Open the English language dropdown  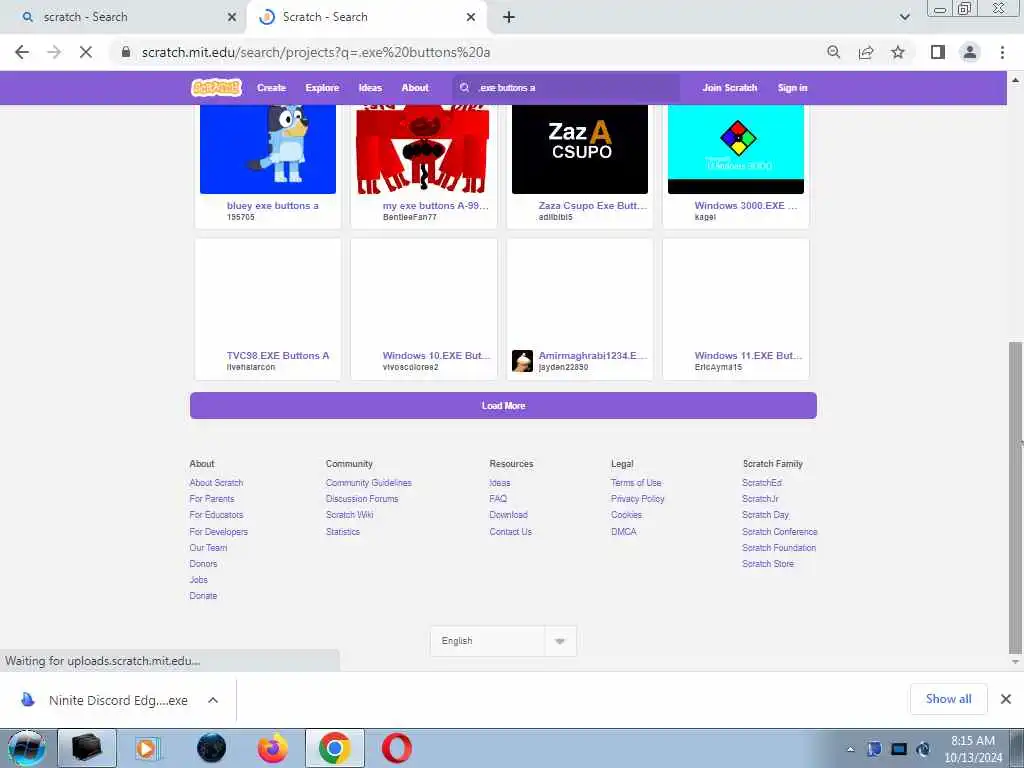(503, 641)
